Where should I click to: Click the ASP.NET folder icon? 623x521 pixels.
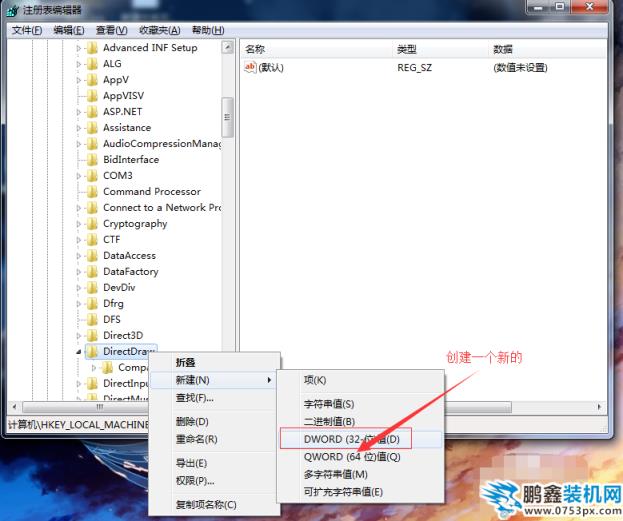[x=92, y=112]
